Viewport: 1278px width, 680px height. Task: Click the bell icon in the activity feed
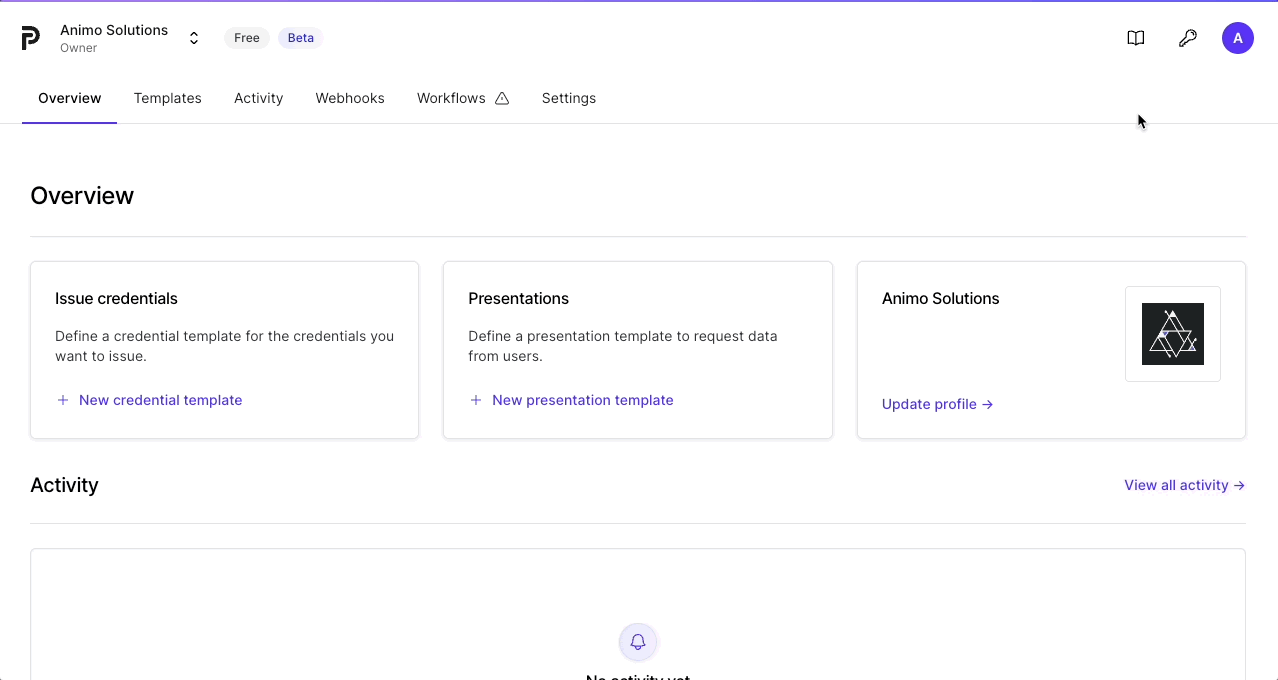coord(637,641)
